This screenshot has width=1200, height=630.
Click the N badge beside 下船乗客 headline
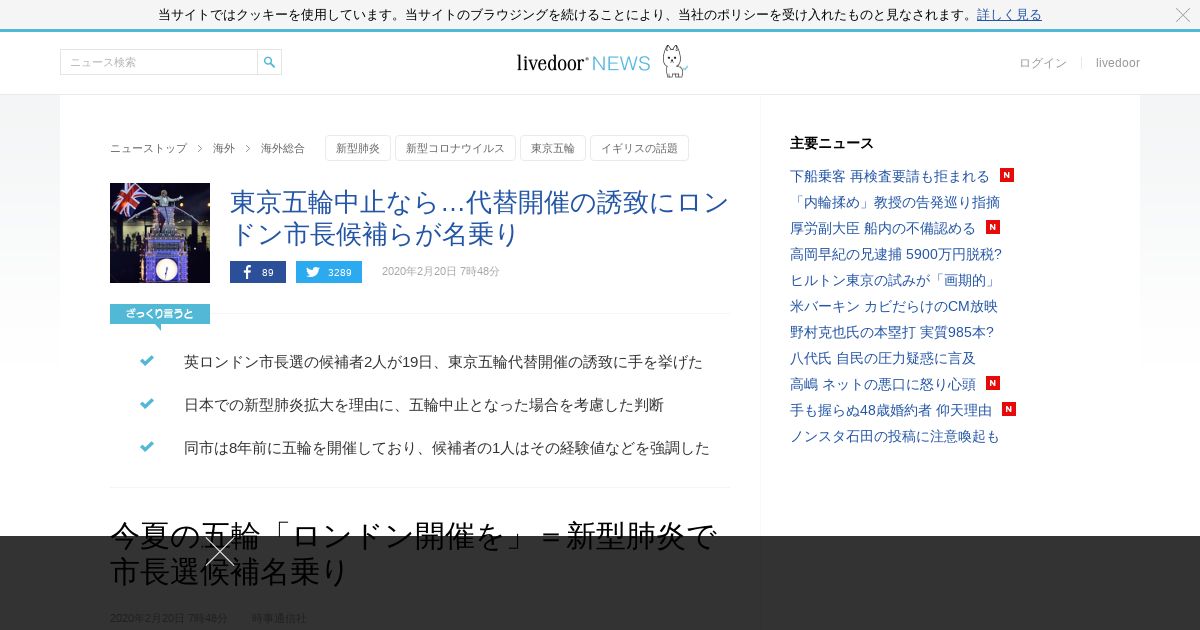[x=1007, y=175]
